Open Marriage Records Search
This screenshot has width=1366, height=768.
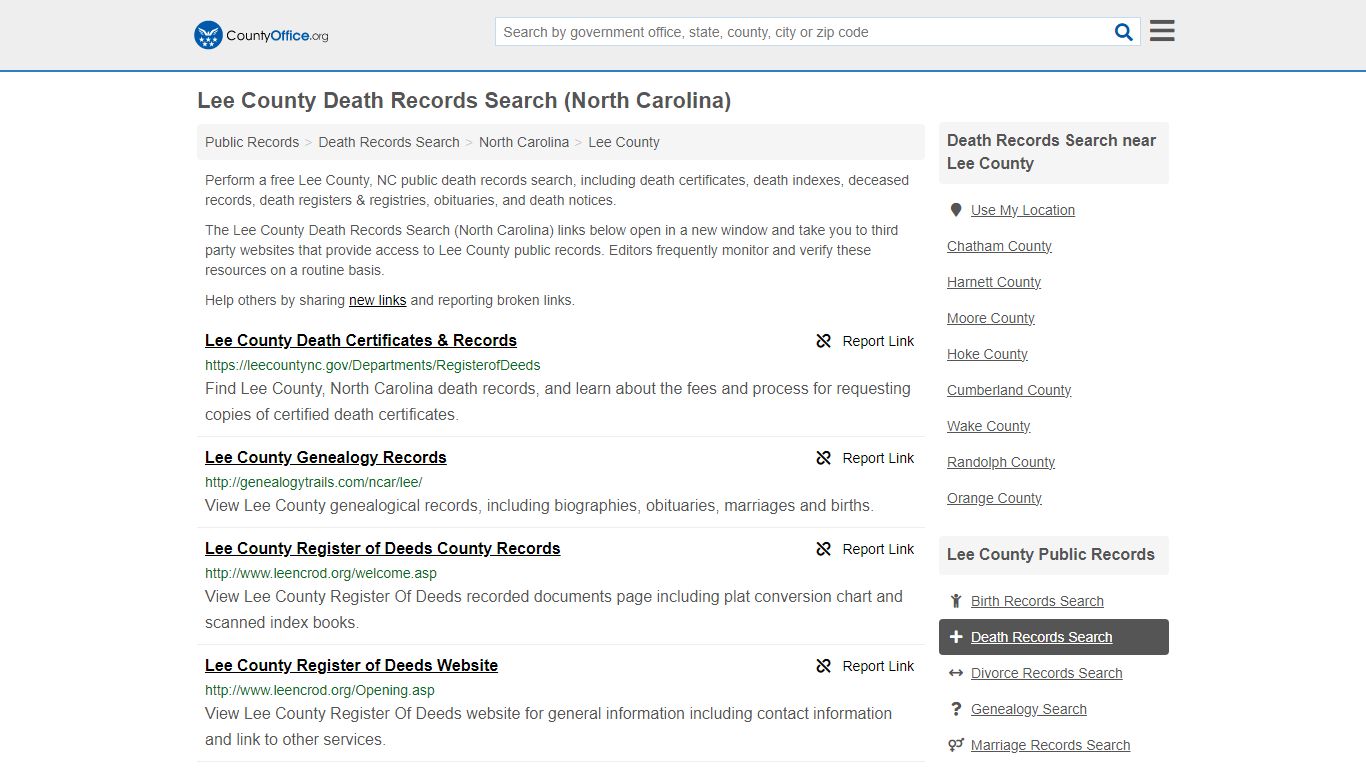[x=1050, y=745]
